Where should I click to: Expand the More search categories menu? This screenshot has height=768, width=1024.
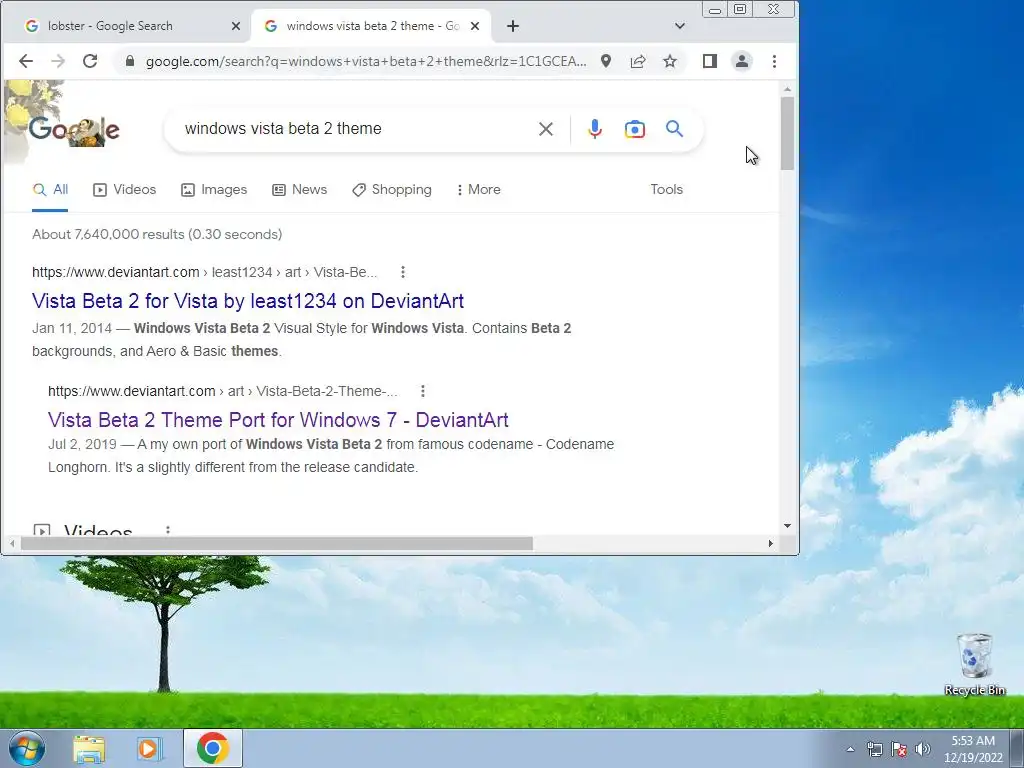tap(479, 189)
